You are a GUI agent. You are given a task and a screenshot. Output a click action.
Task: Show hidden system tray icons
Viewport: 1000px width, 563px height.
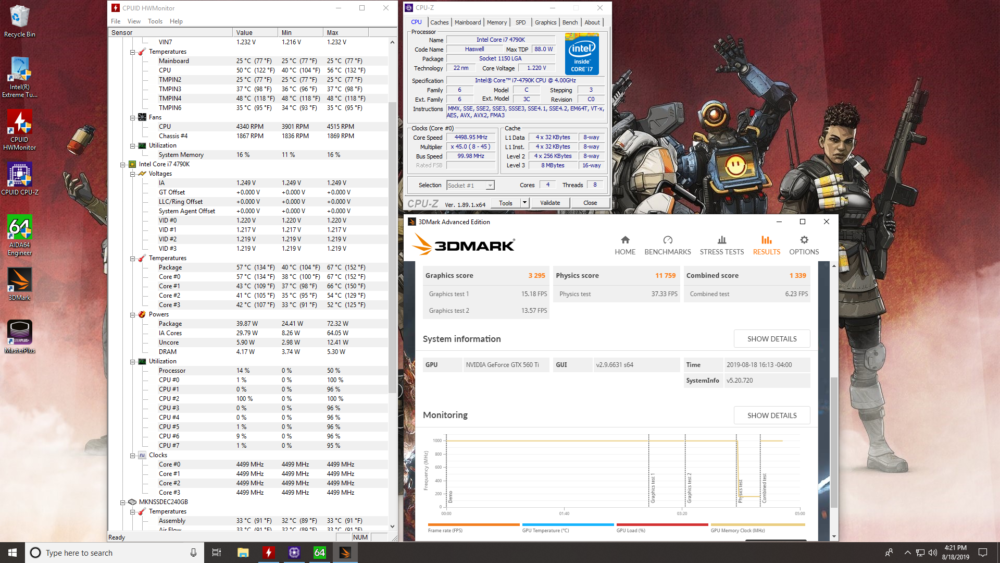pyautogui.click(x=907, y=552)
